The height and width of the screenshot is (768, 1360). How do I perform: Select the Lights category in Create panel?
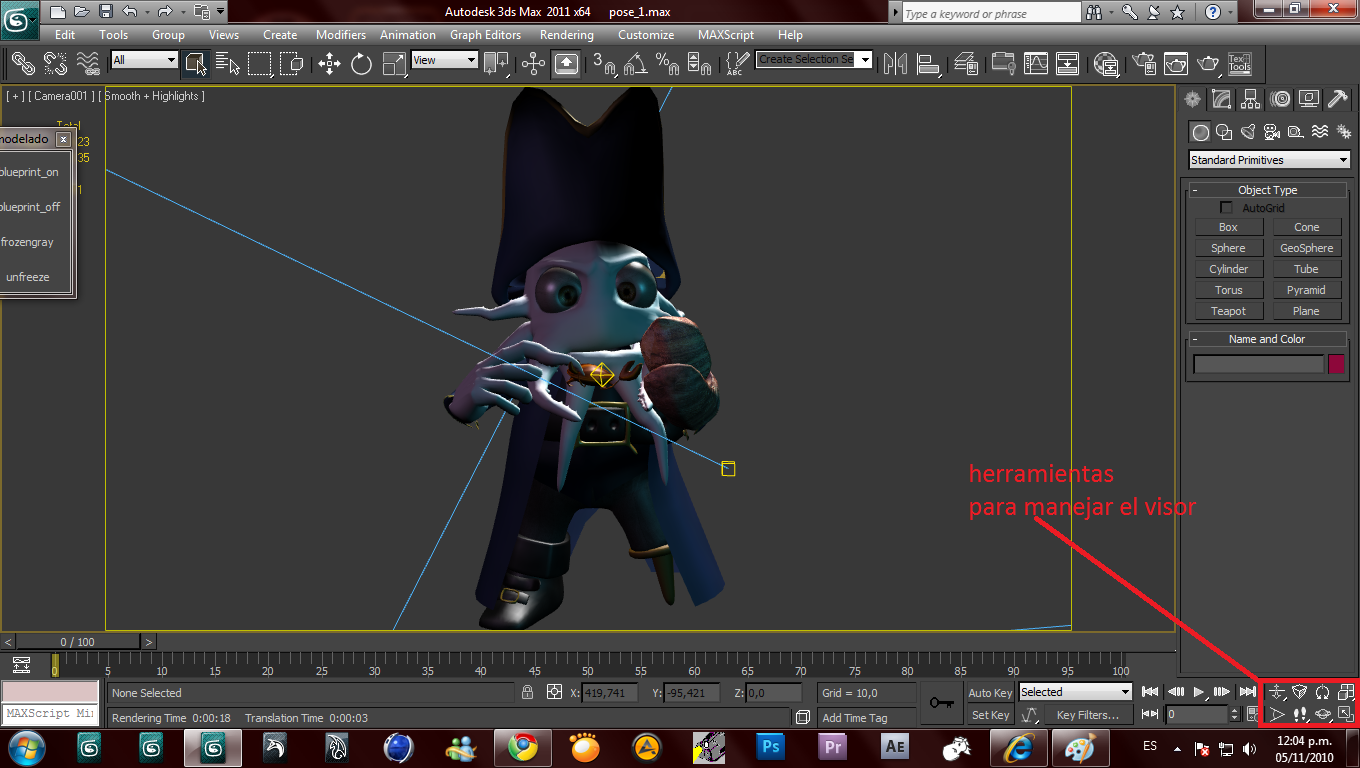pos(1248,132)
